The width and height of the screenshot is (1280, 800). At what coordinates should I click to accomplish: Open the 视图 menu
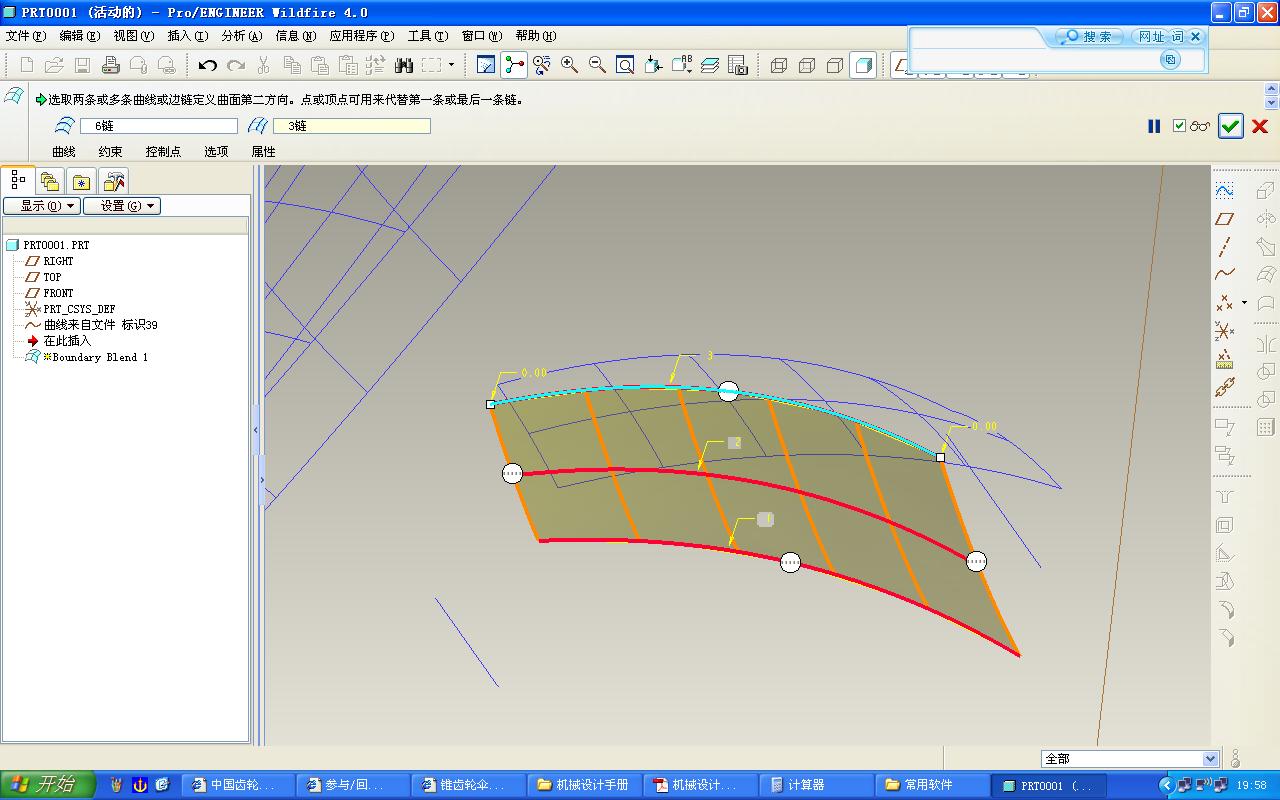coord(134,36)
